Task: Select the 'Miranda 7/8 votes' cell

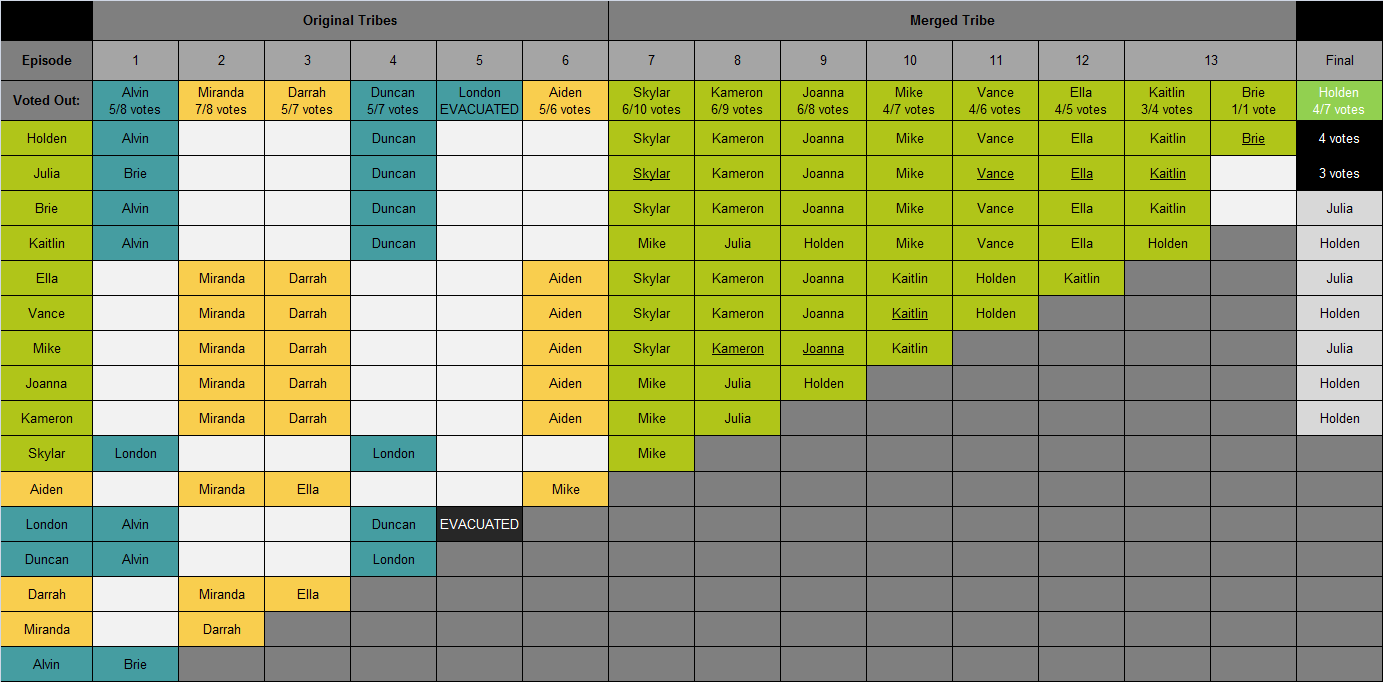Action: click(x=221, y=101)
